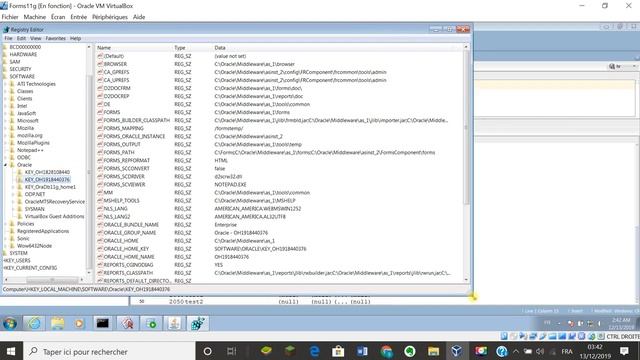This screenshot has width=640, height=360.
Task: Launch Microsoft Edge from host taskbar
Action: [x=315, y=351]
